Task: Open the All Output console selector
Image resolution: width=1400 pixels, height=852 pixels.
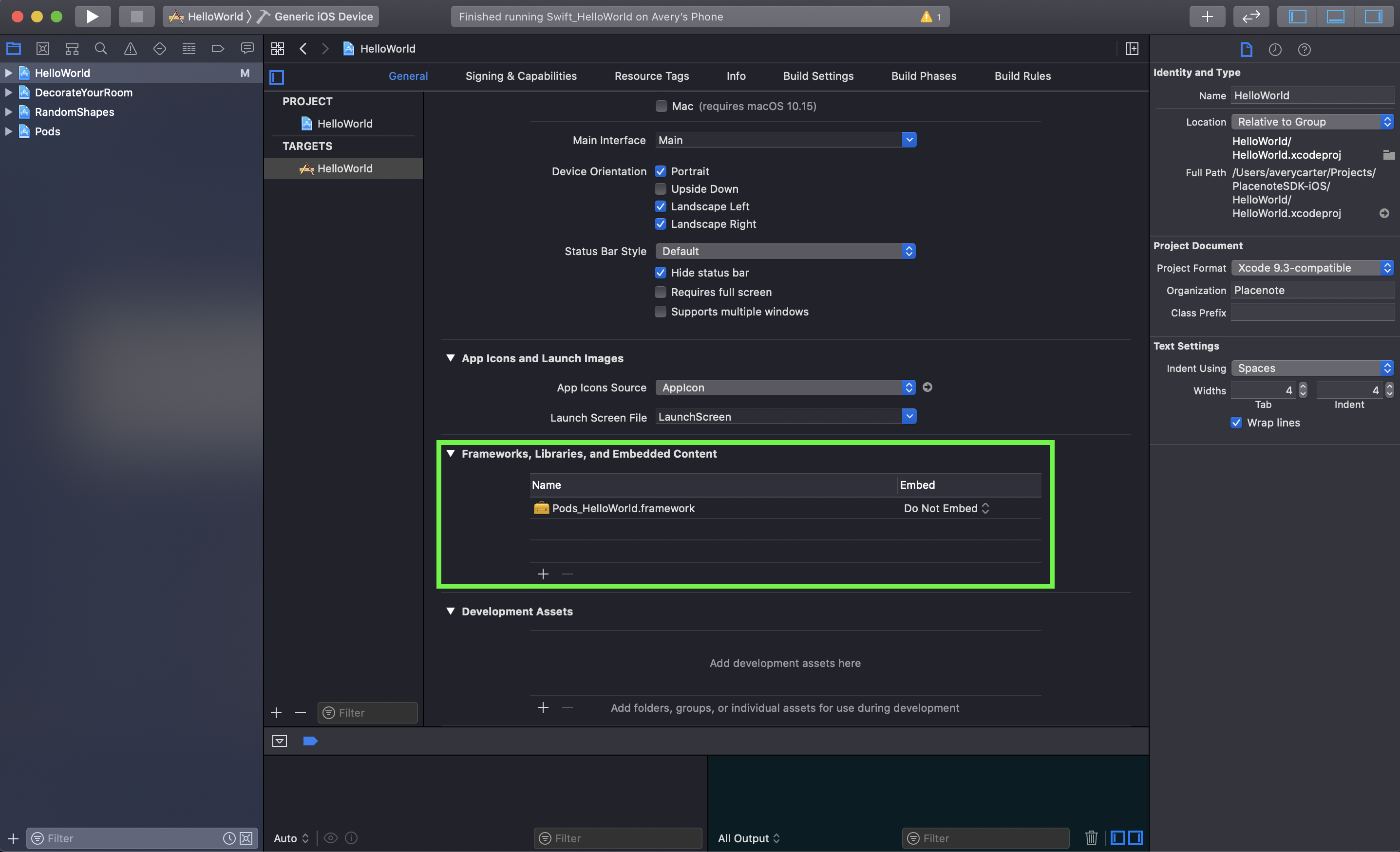Action: tap(749, 838)
